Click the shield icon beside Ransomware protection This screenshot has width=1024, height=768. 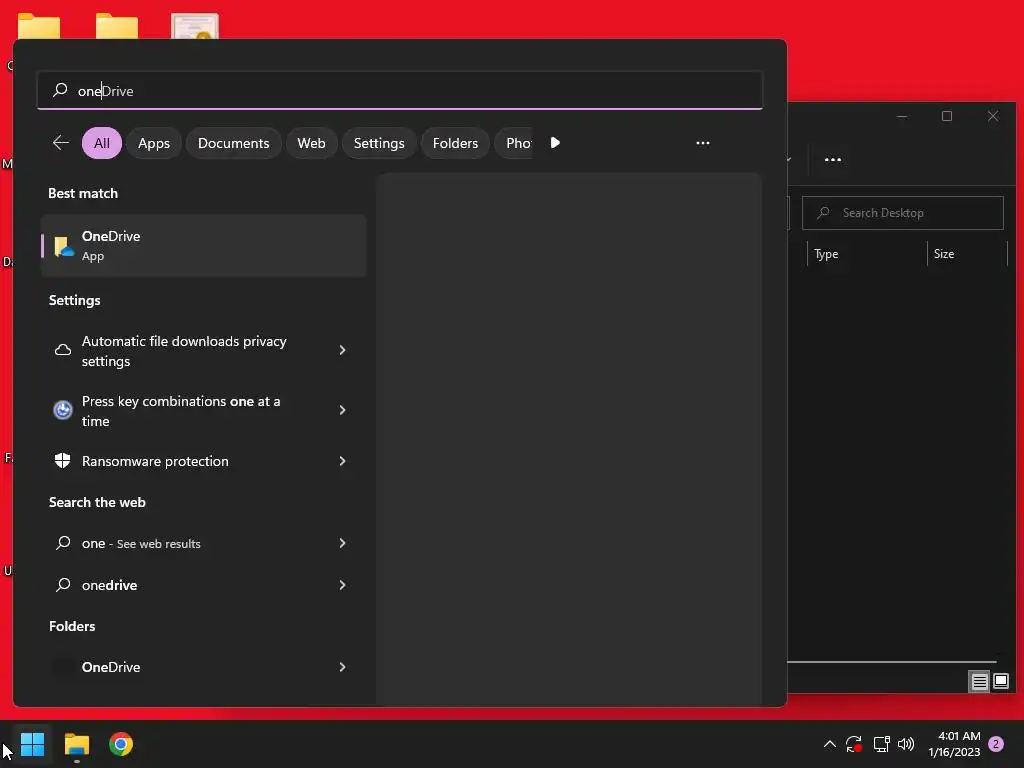(x=63, y=460)
